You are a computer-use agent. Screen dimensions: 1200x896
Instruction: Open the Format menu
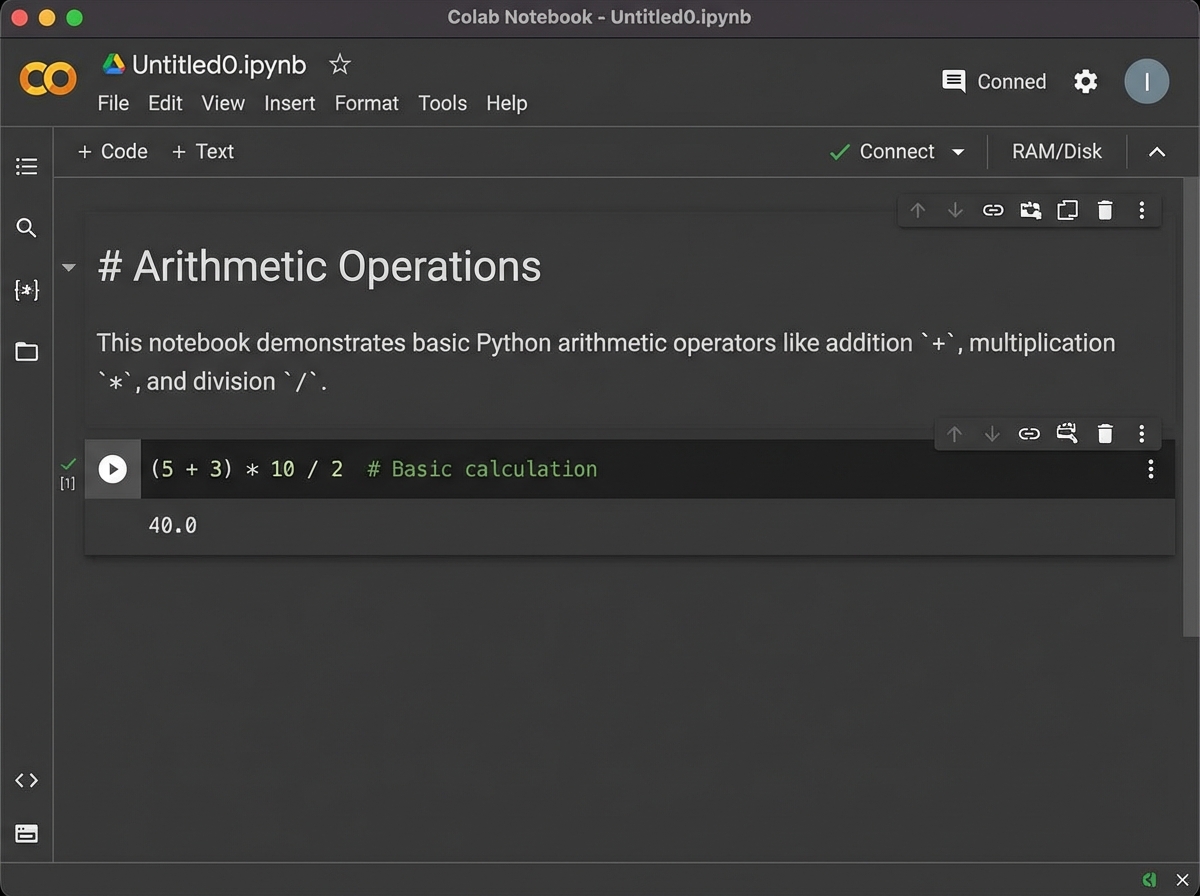(367, 103)
